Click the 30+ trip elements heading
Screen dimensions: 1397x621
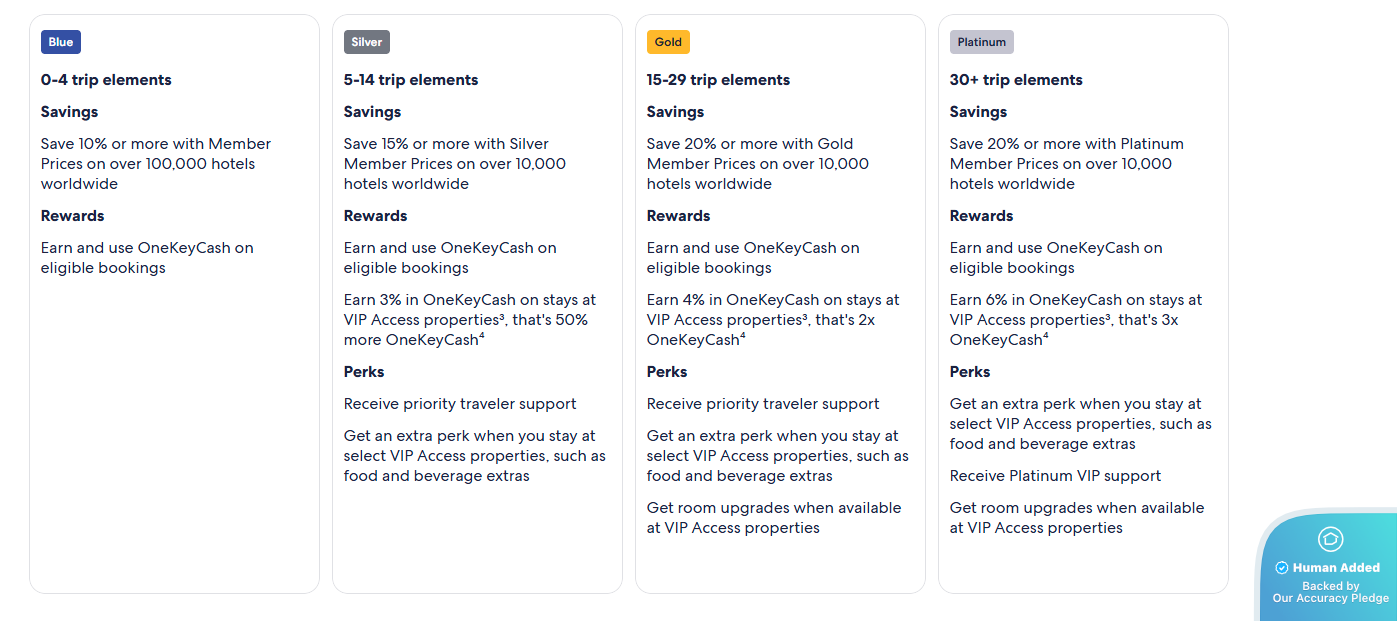(1016, 80)
